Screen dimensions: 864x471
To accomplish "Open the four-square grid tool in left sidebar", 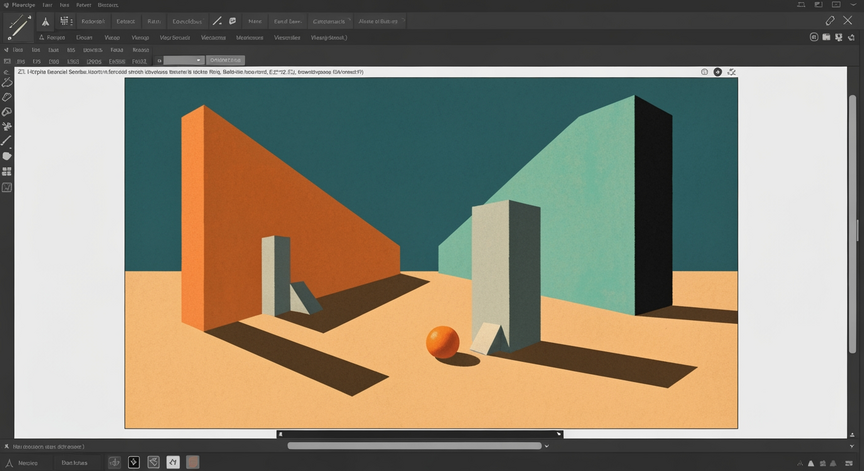I will click(x=7, y=171).
